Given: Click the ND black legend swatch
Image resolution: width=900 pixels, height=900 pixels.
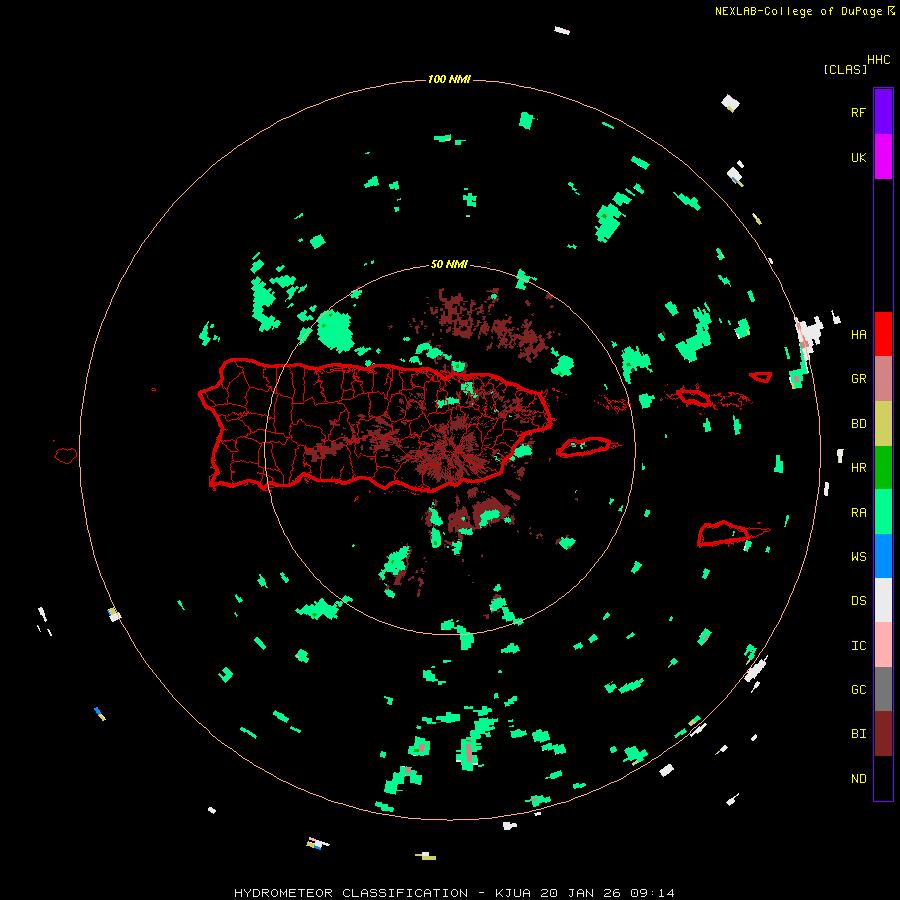Looking at the screenshot, I should pyautogui.click(x=883, y=778).
